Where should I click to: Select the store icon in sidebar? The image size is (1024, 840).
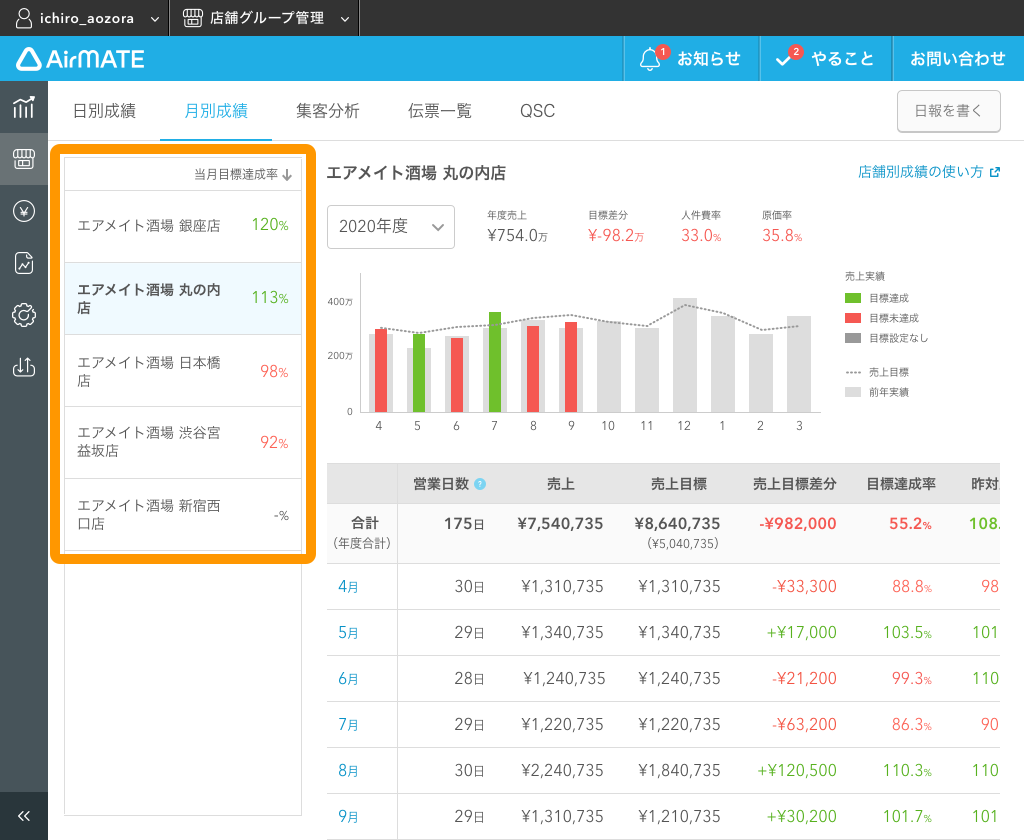click(24, 159)
